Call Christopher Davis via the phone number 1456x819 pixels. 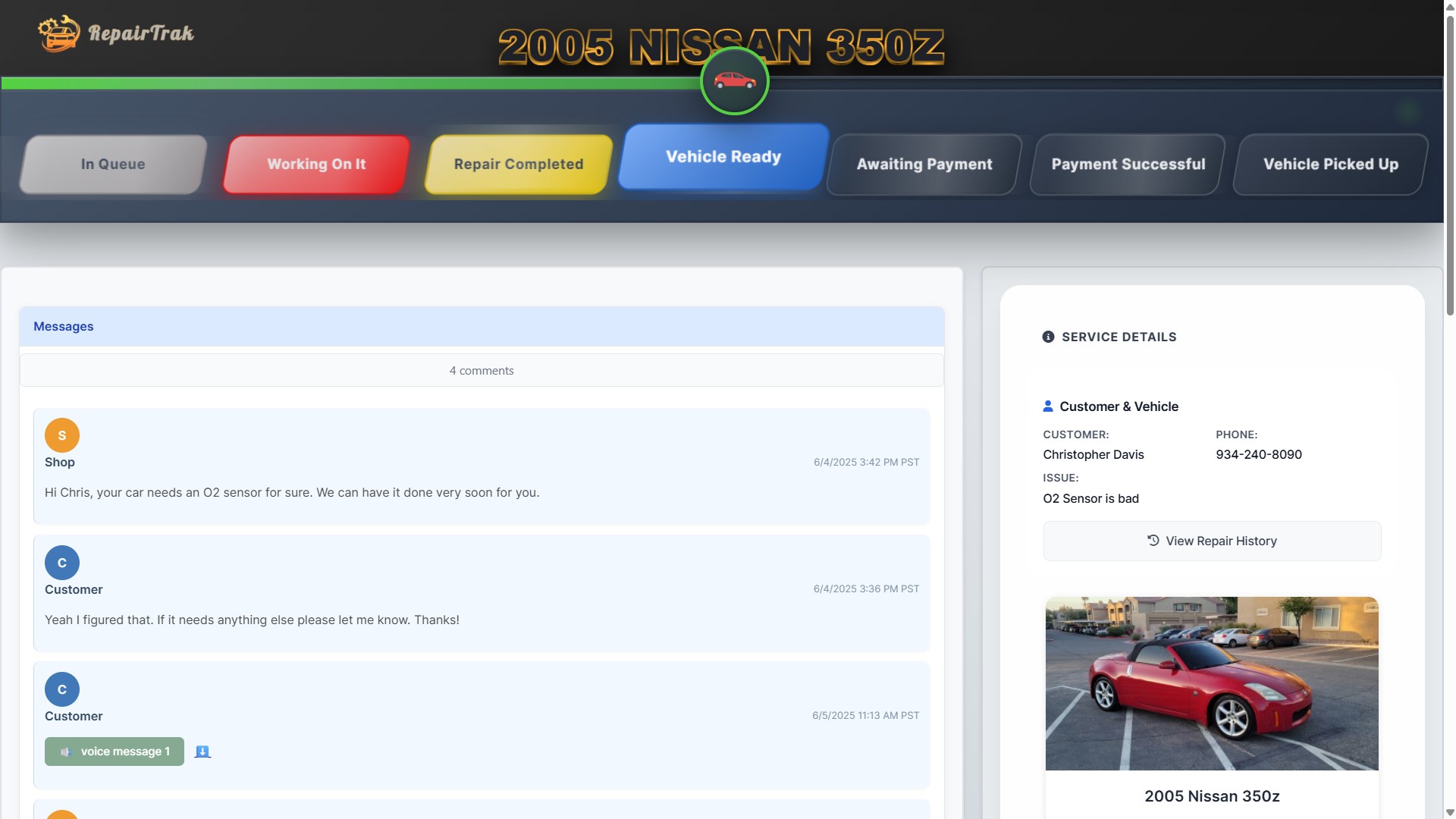click(x=1258, y=454)
